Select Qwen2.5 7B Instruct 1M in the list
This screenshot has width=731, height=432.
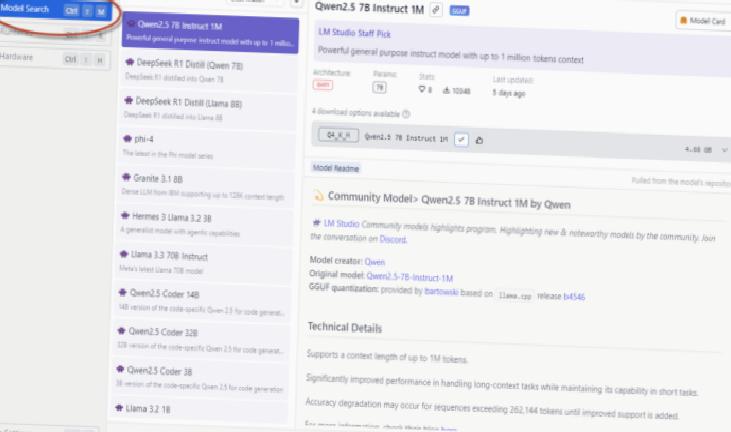210,33
